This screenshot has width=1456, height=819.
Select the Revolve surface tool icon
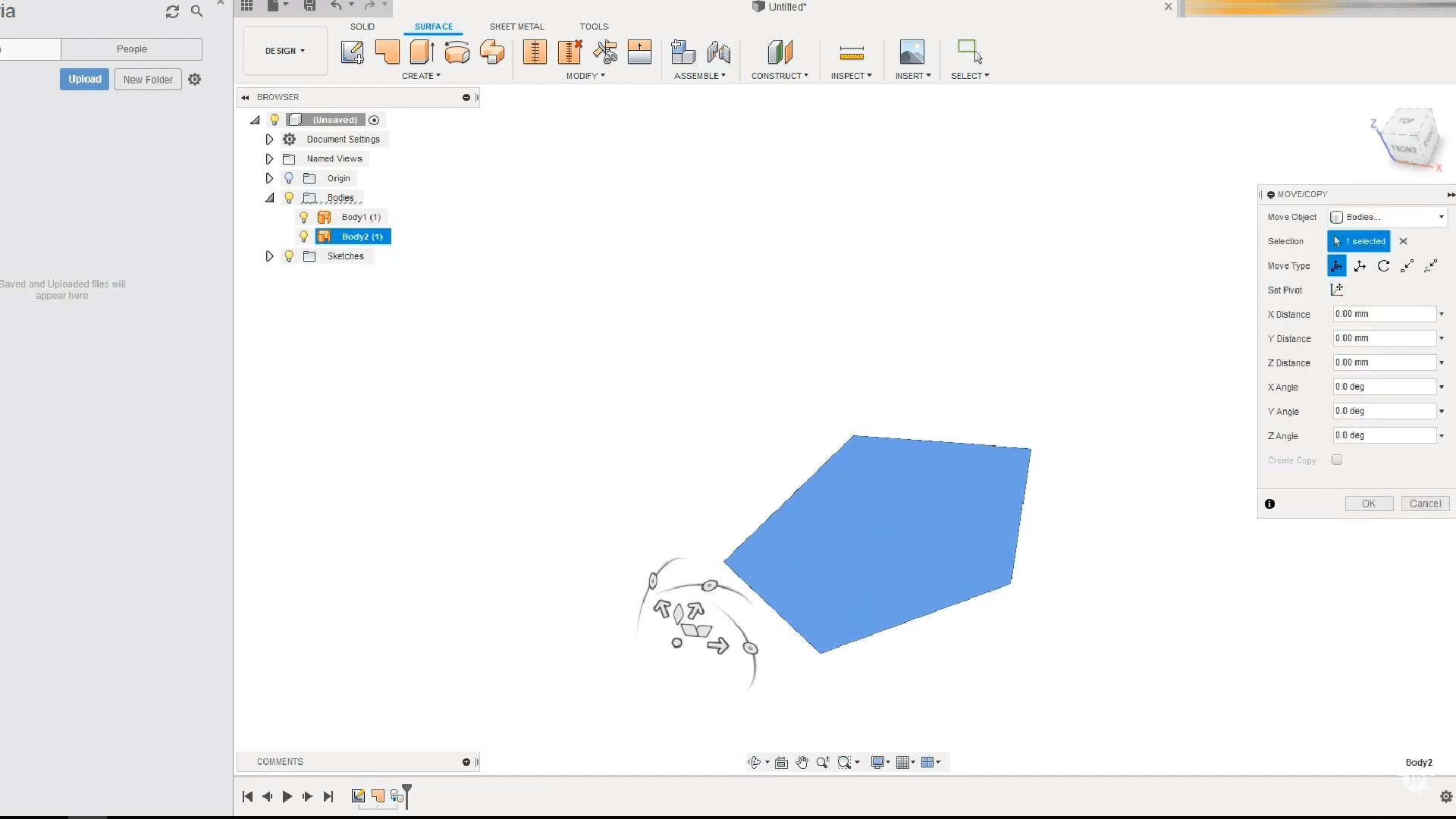(x=456, y=51)
